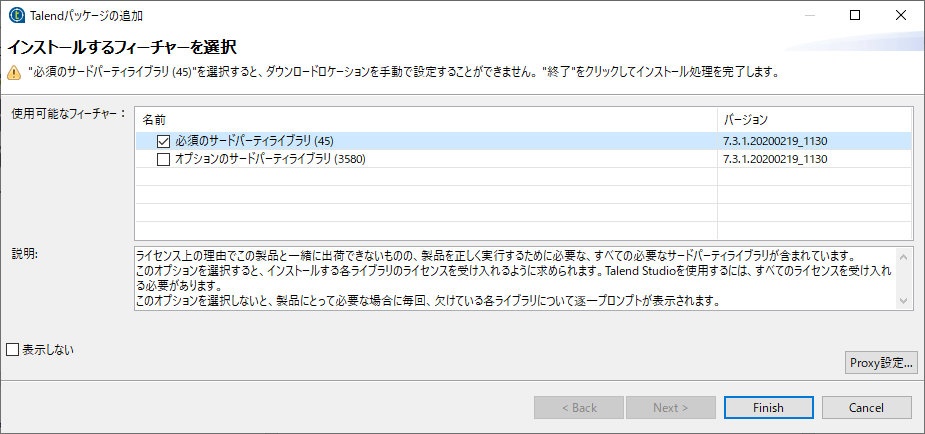Click the yellow warning triangle icon
The height and width of the screenshot is (434, 925).
tap(14, 74)
